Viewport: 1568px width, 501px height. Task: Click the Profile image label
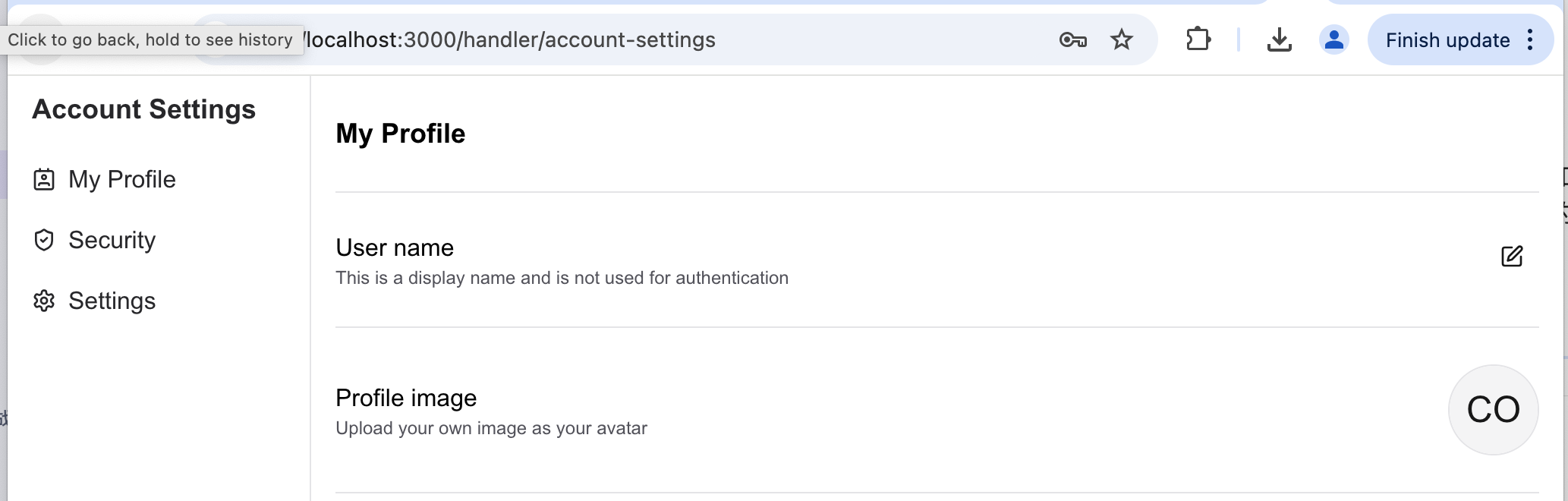click(x=406, y=398)
